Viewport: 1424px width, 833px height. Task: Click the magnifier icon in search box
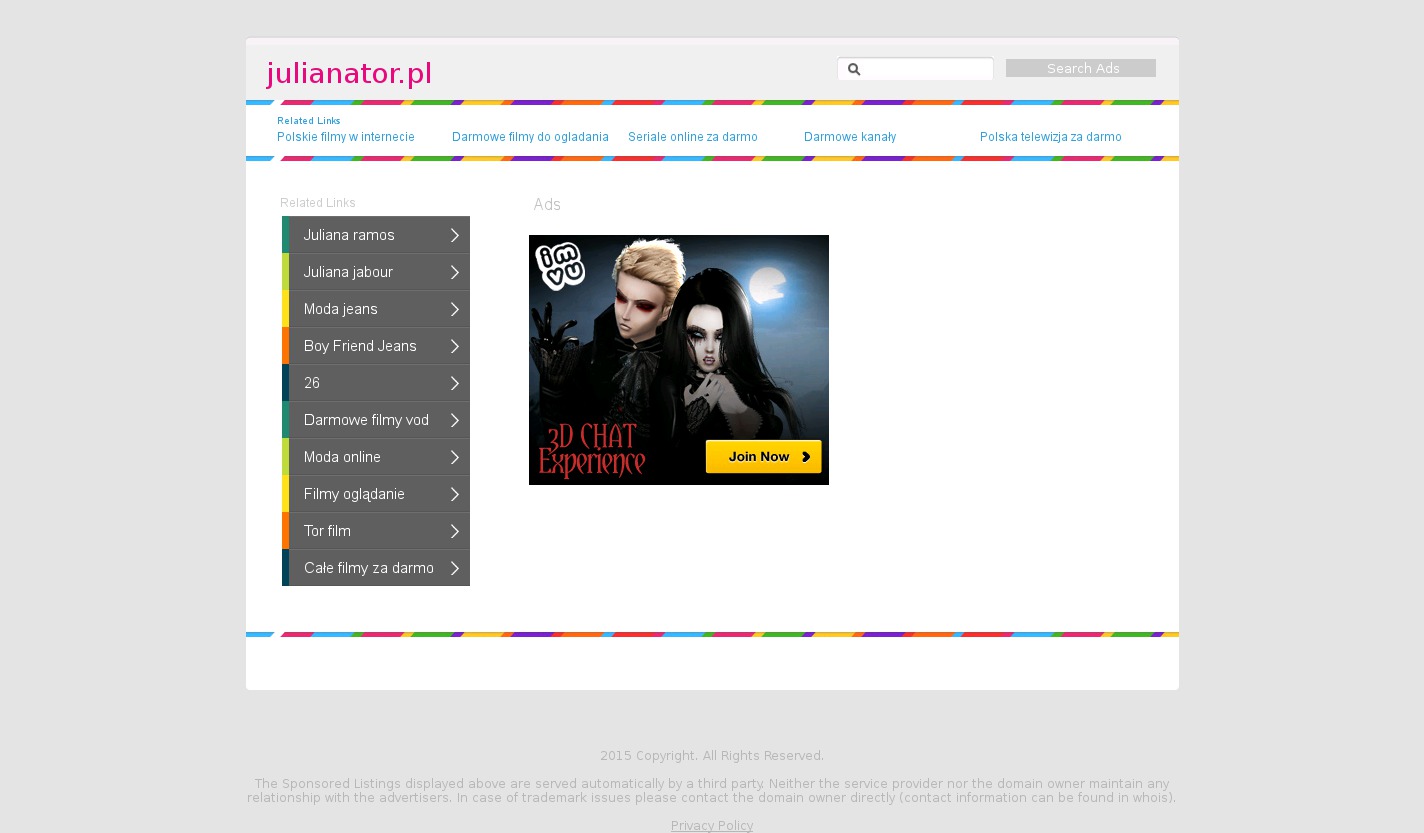(x=854, y=69)
